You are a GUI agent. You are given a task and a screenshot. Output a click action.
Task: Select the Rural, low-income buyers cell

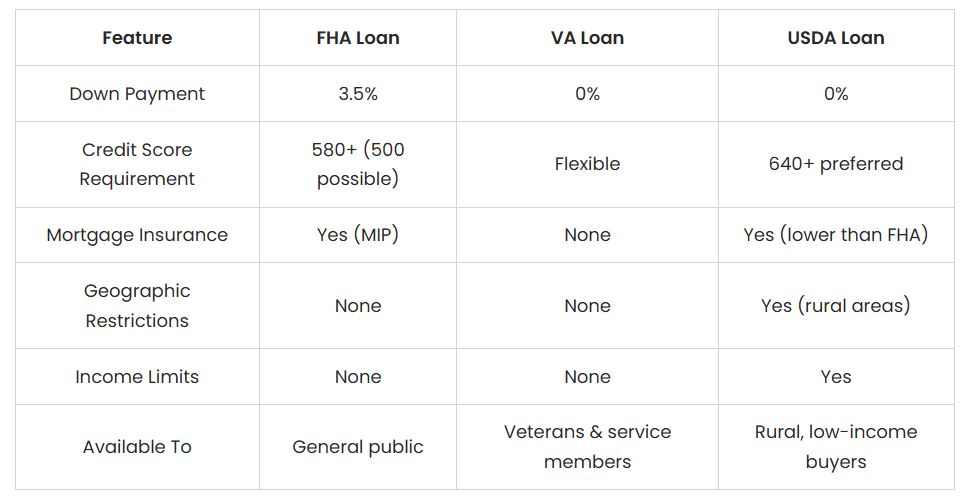tap(836, 447)
